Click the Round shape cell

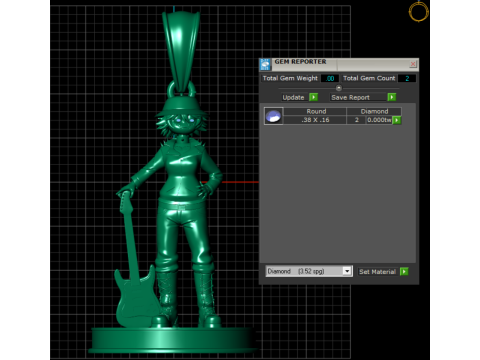coord(315,111)
